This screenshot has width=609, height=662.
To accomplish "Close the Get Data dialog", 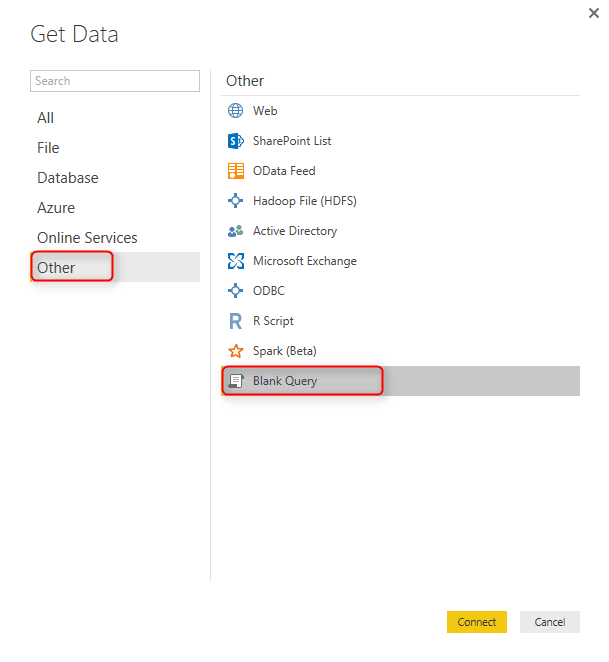I will pyautogui.click(x=594, y=13).
